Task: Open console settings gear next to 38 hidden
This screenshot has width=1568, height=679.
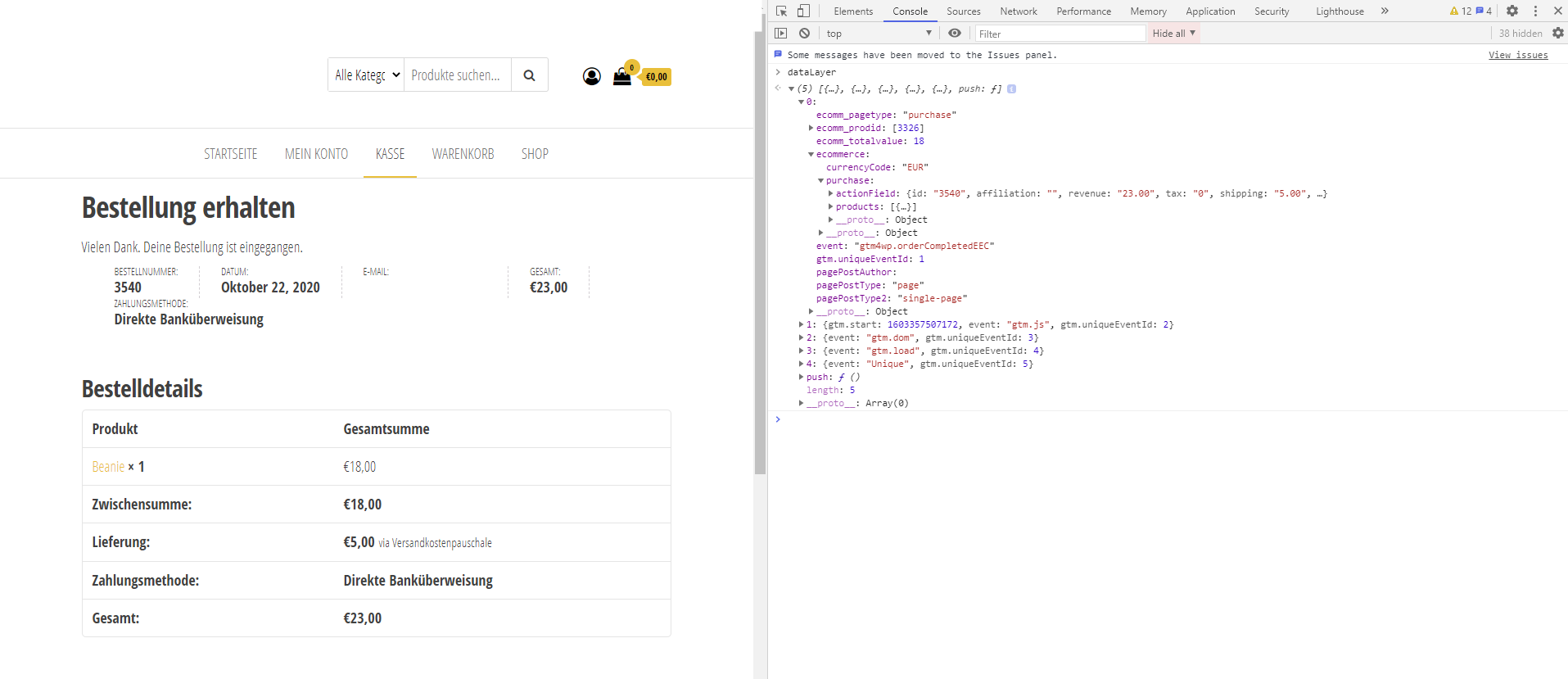Action: click(1557, 34)
